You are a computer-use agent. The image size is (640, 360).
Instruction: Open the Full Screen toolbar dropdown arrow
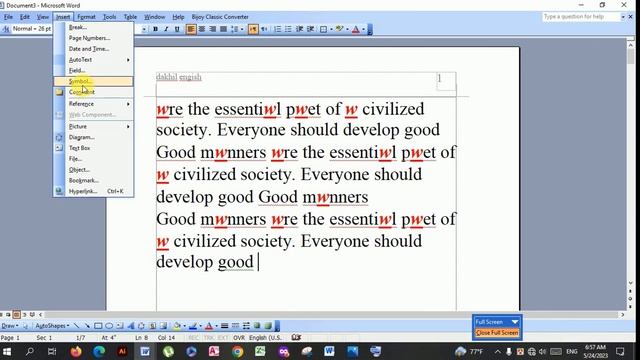tap(515, 322)
